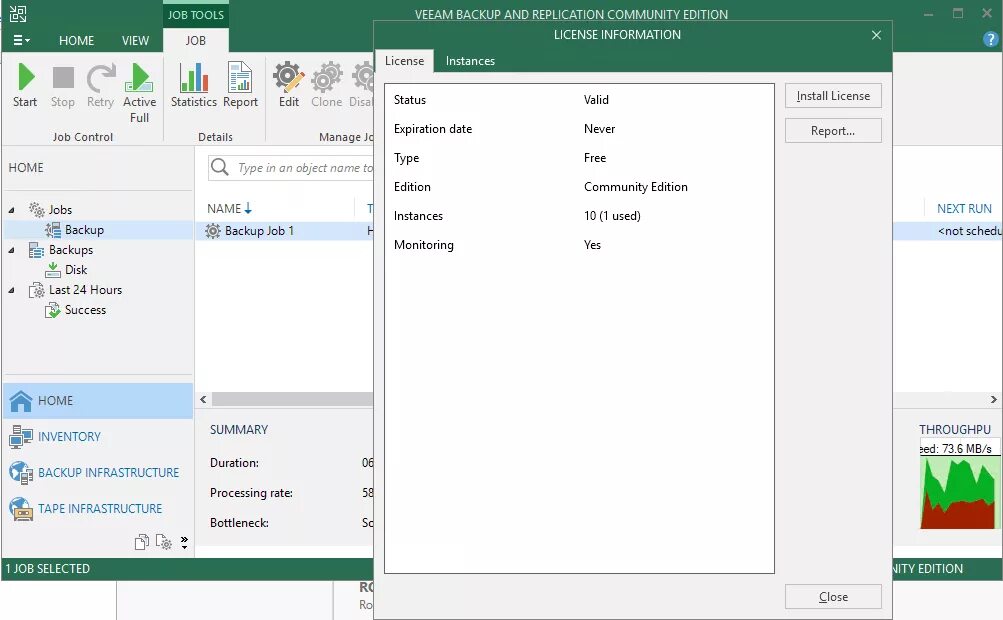Click the history gear icon below navigation
The width and height of the screenshot is (1003, 620).
(164, 543)
